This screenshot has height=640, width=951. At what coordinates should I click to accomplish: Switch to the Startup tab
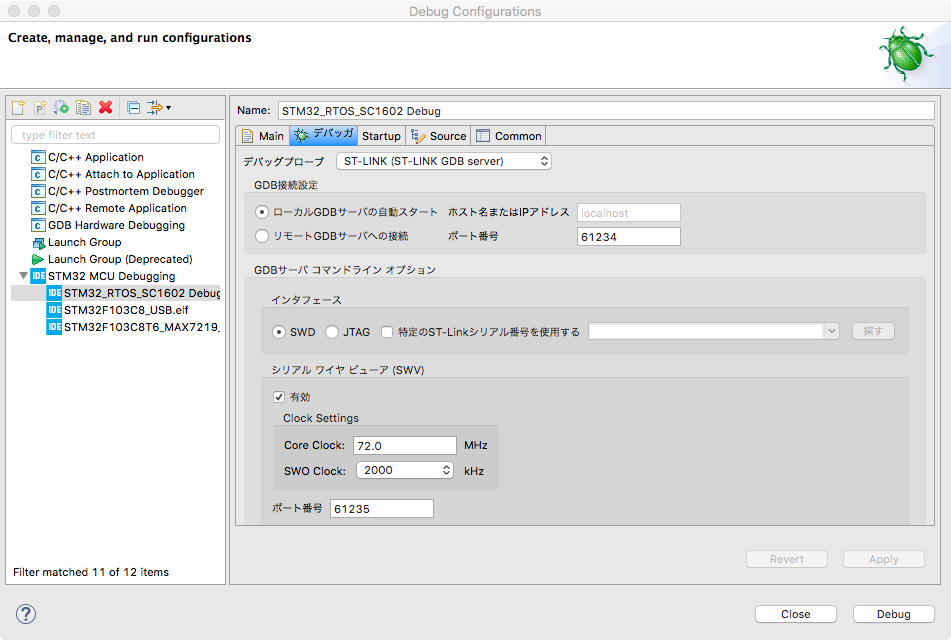pyautogui.click(x=381, y=136)
